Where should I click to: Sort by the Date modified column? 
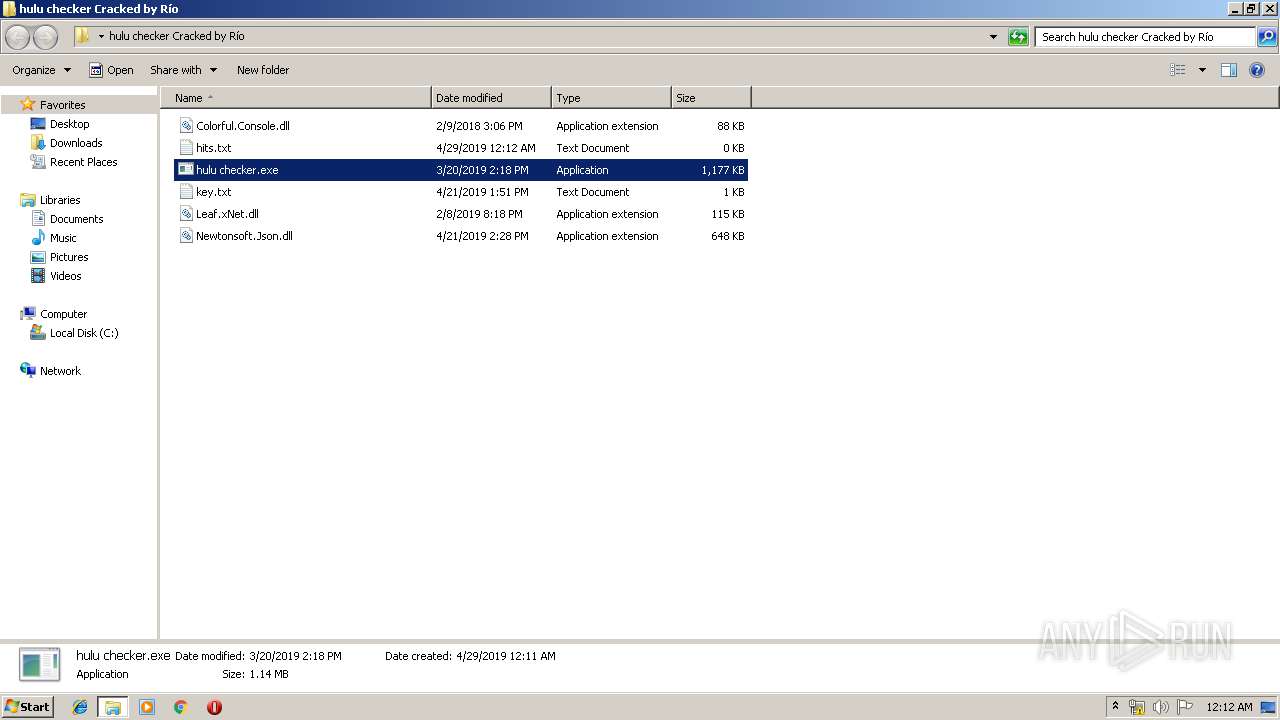pyautogui.click(x=491, y=98)
